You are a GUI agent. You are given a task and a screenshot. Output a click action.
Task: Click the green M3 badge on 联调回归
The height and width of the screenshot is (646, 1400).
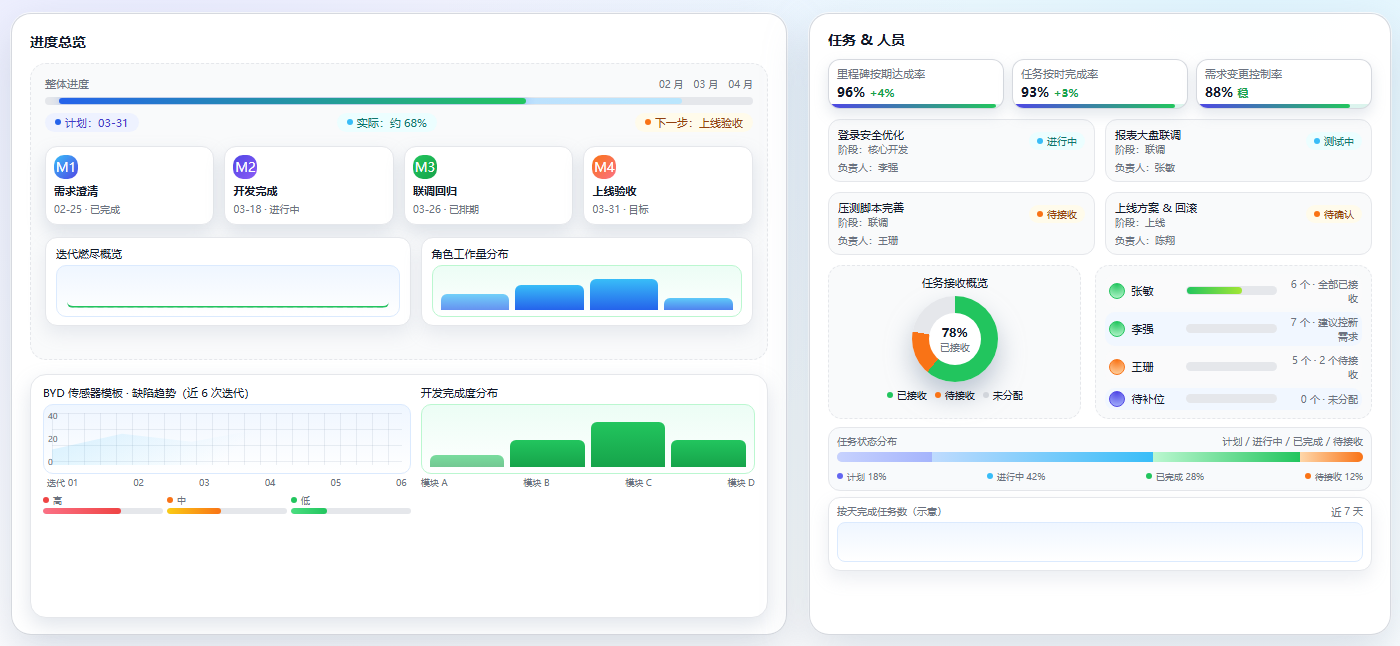(425, 167)
